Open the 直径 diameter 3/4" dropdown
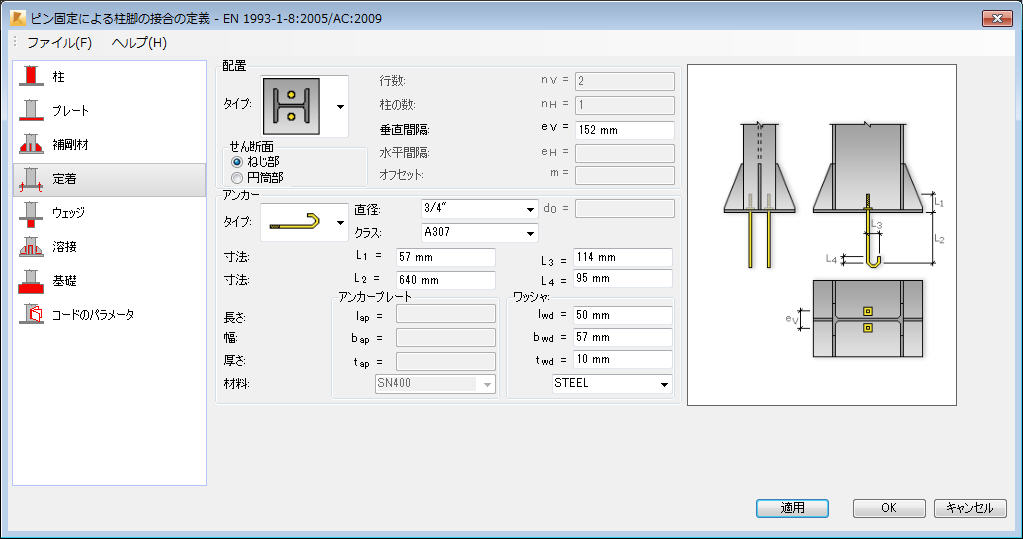This screenshot has height=539, width=1023. coord(480,209)
